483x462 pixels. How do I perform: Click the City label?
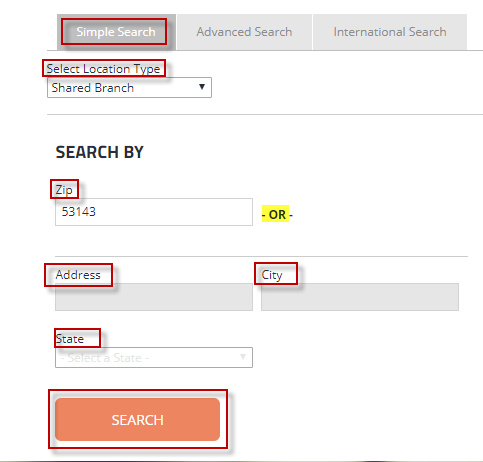[x=272, y=275]
